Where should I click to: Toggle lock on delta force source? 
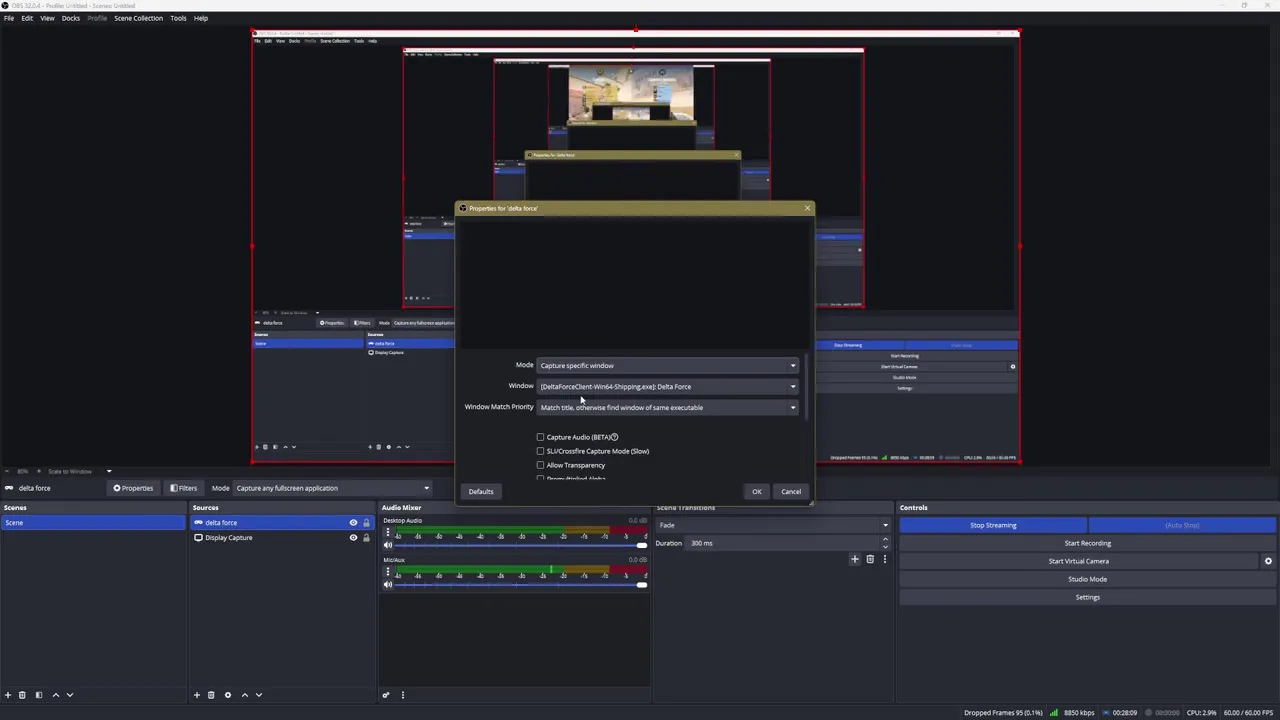pos(366,523)
